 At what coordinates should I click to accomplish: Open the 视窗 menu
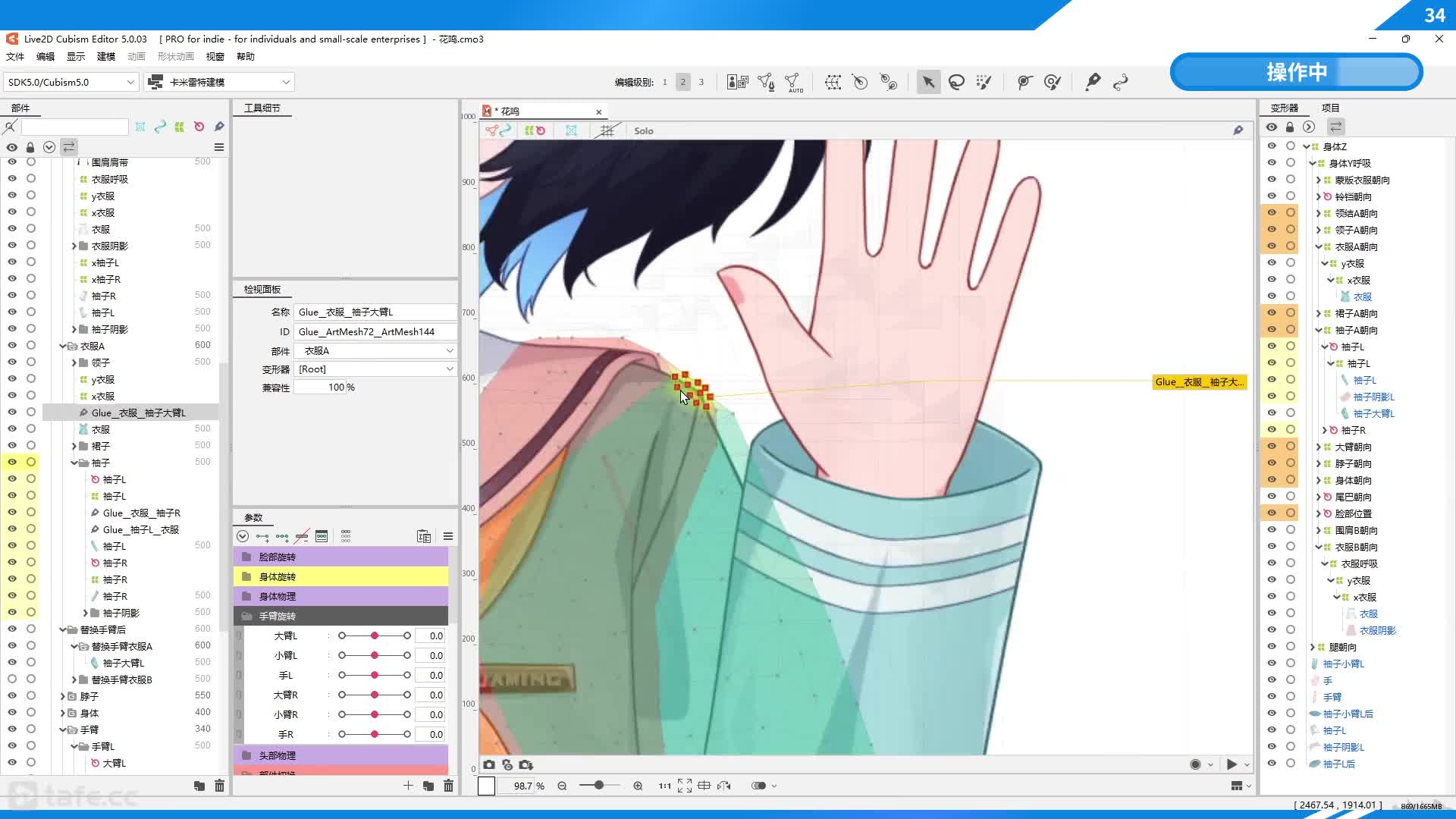click(x=215, y=57)
